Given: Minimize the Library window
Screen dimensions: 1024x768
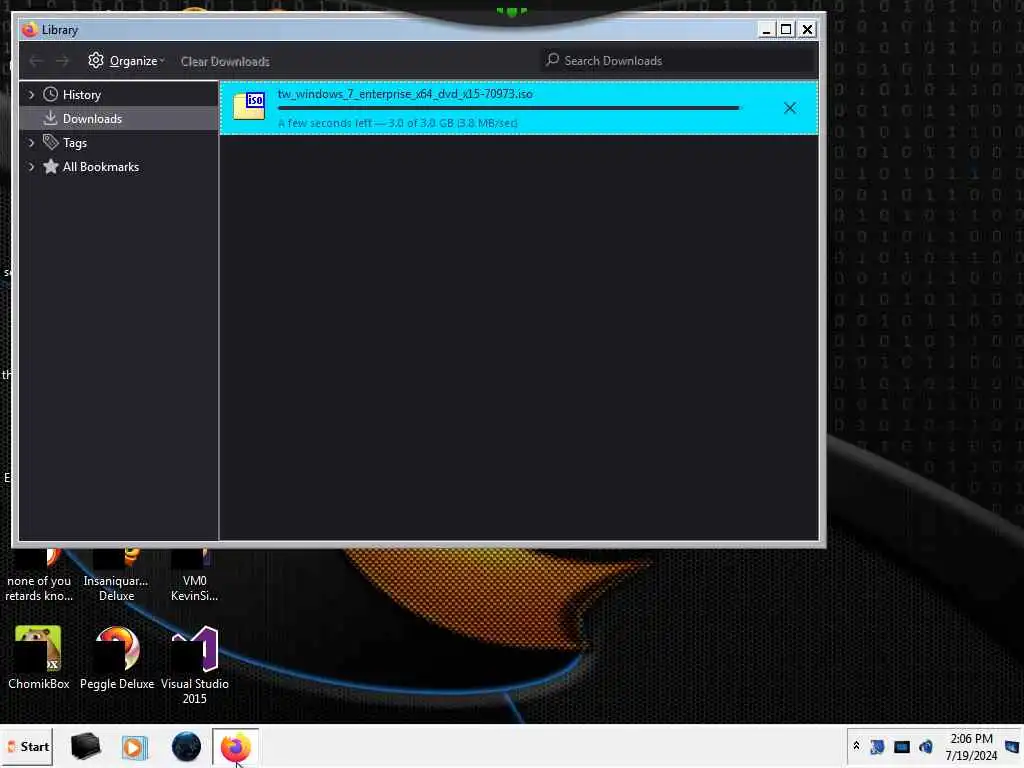Looking at the screenshot, I should pos(766,29).
